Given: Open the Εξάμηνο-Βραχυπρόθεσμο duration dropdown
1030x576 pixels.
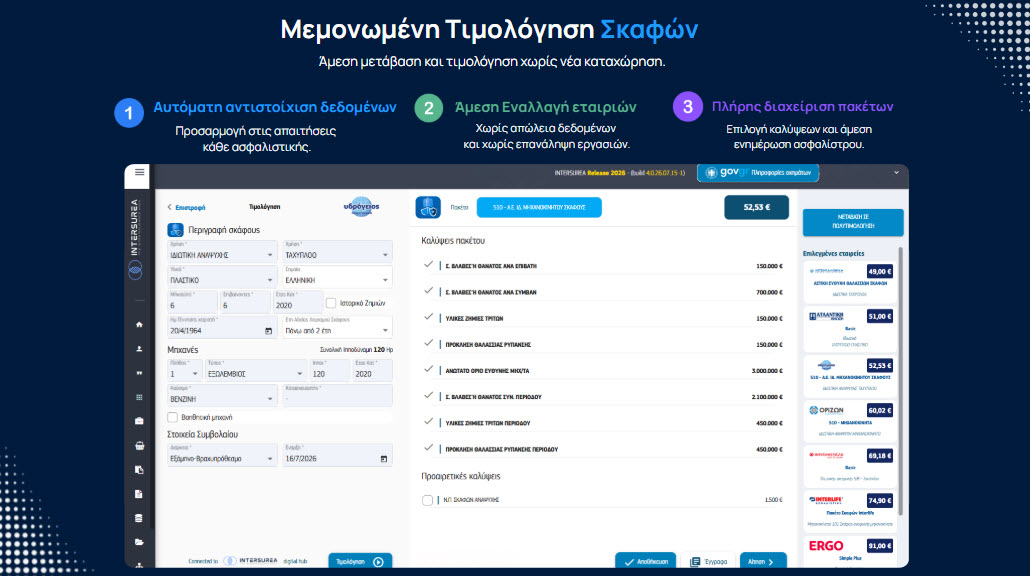Looking at the screenshot, I should (221, 455).
